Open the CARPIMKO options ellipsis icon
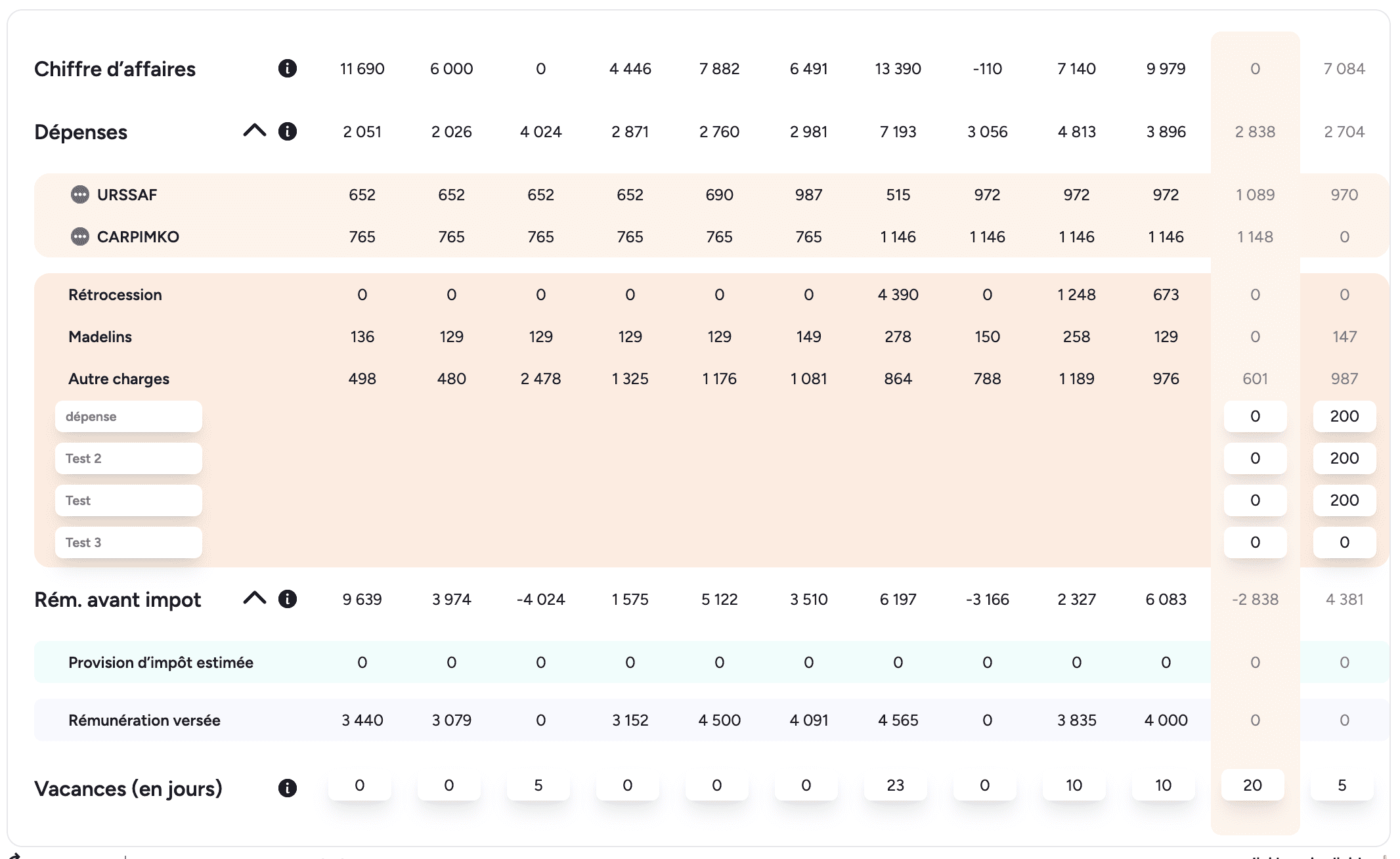This screenshot has width=1400, height=859. click(79, 236)
